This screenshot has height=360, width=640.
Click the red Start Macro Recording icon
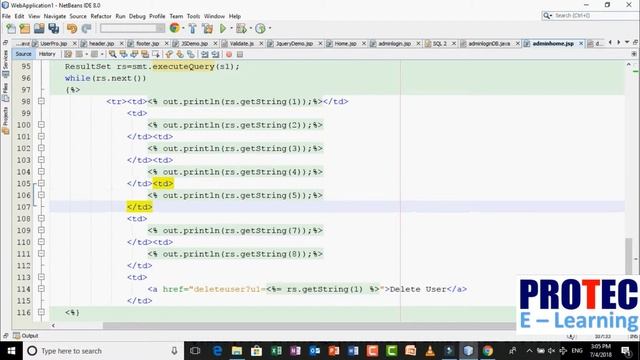(229, 54)
